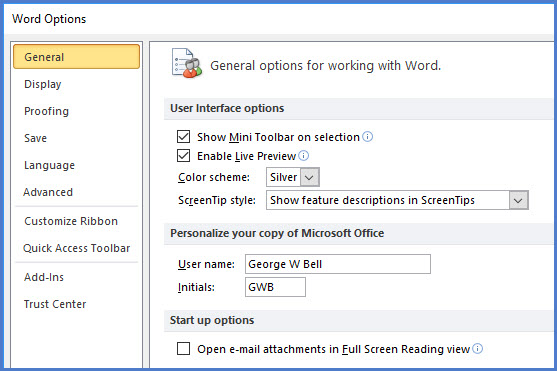Click the ScreenTip style label
The image size is (557, 371).
217,200
